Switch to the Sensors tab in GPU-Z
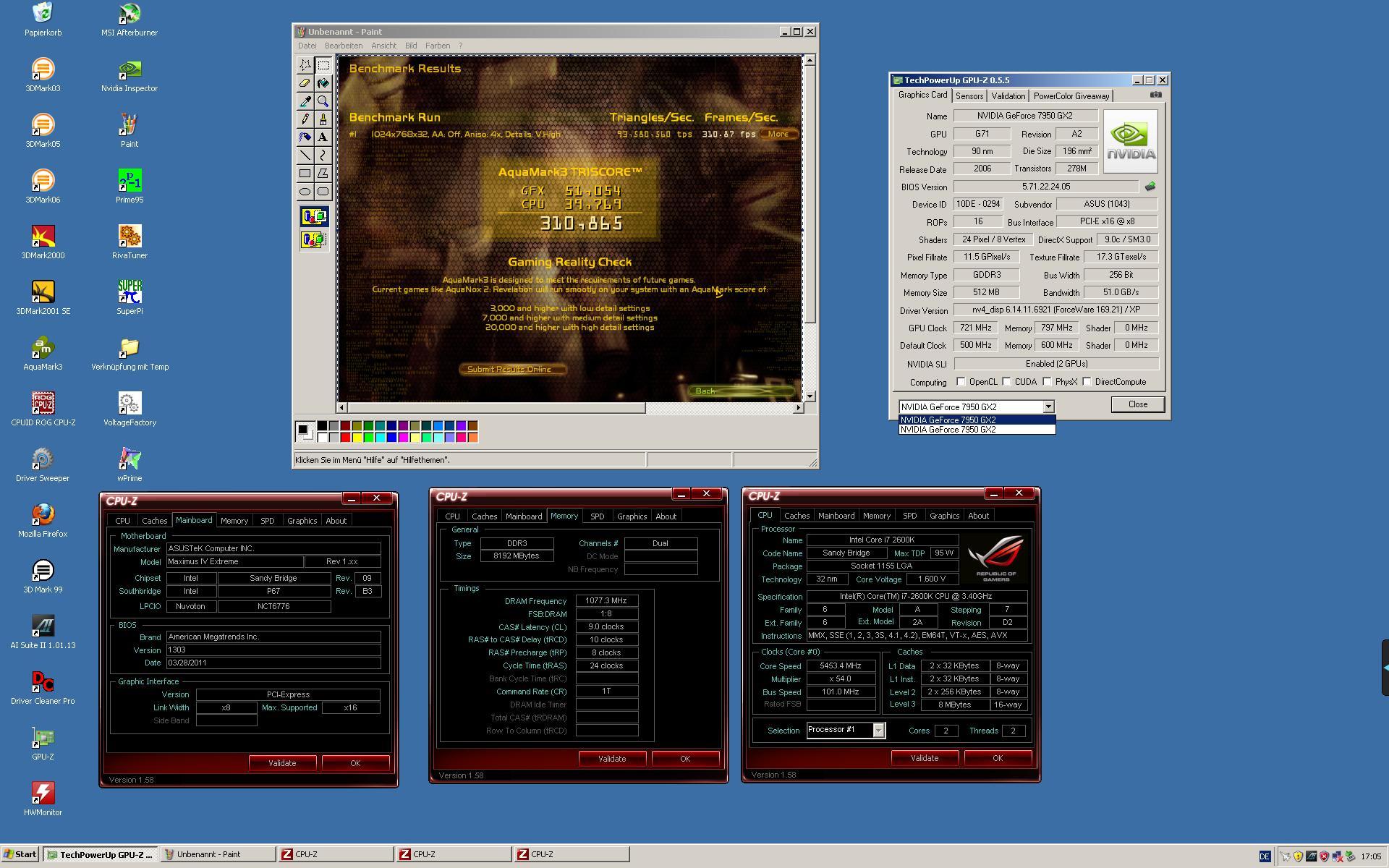 969,96
